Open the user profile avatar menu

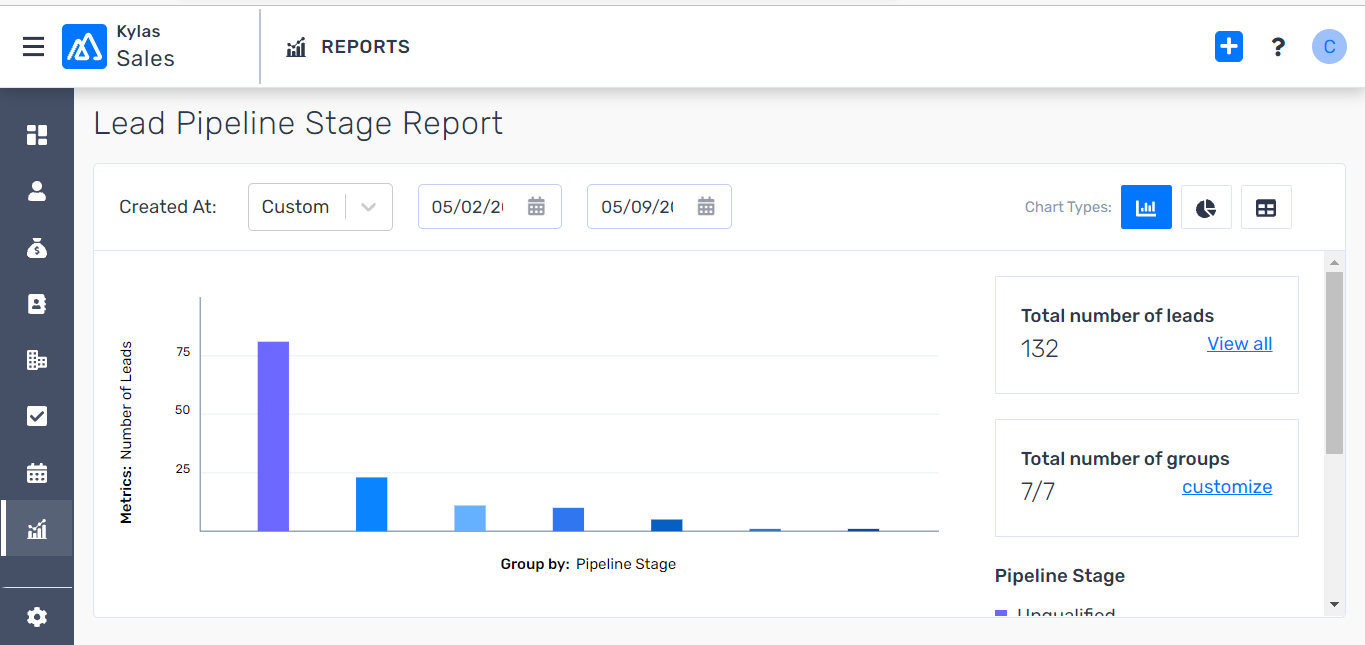(1329, 47)
